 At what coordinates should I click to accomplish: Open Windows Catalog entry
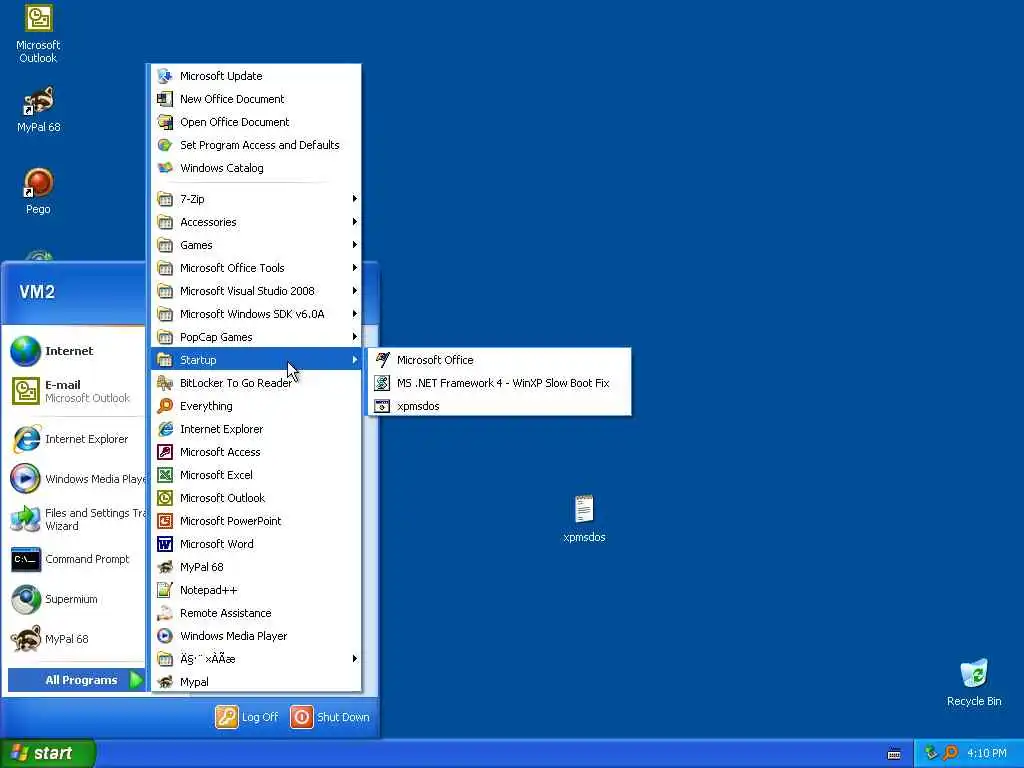pyautogui.click(x=256, y=168)
